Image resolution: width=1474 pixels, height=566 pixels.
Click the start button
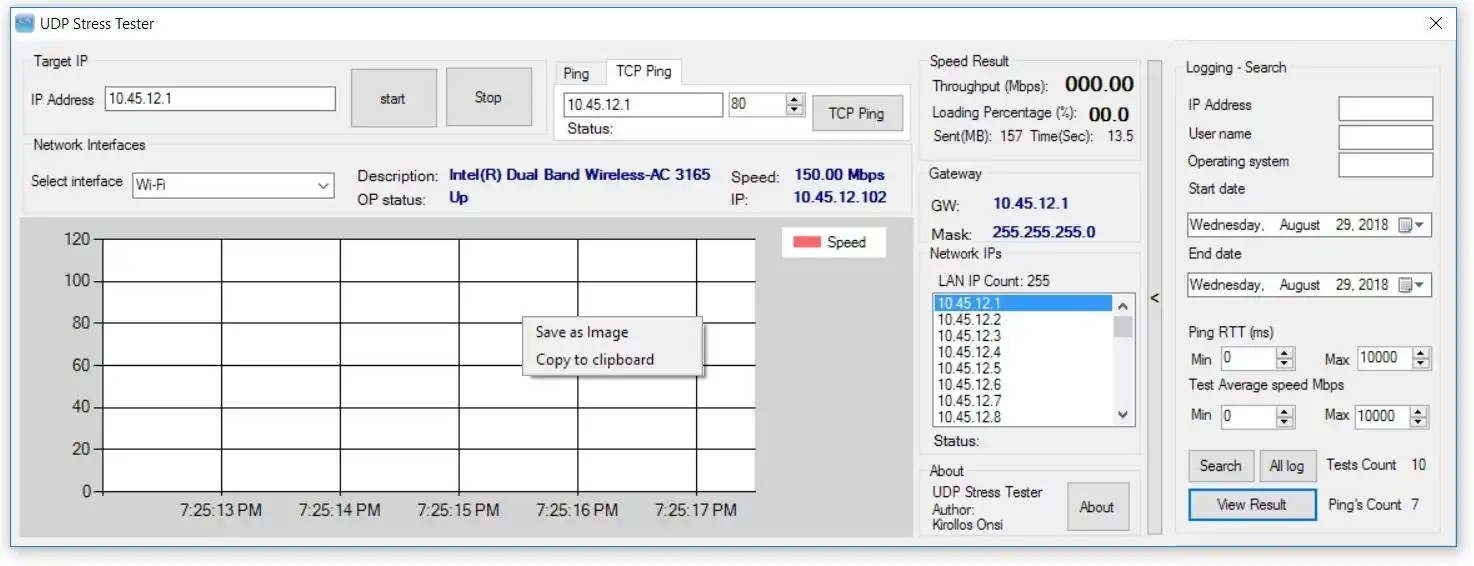click(x=393, y=98)
